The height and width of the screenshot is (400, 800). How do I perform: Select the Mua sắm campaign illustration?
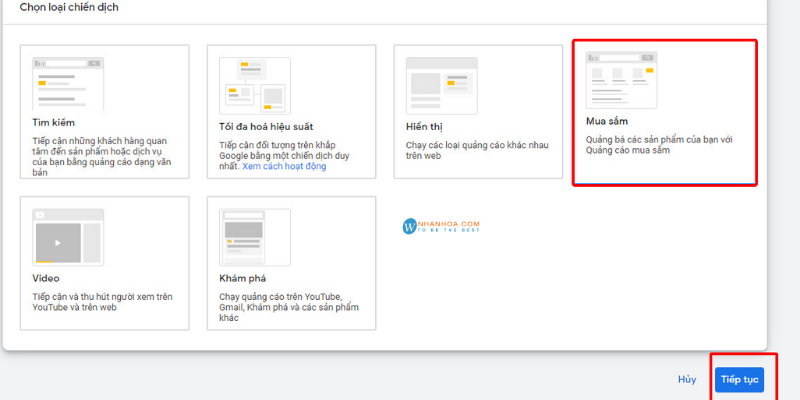click(x=621, y=80)
